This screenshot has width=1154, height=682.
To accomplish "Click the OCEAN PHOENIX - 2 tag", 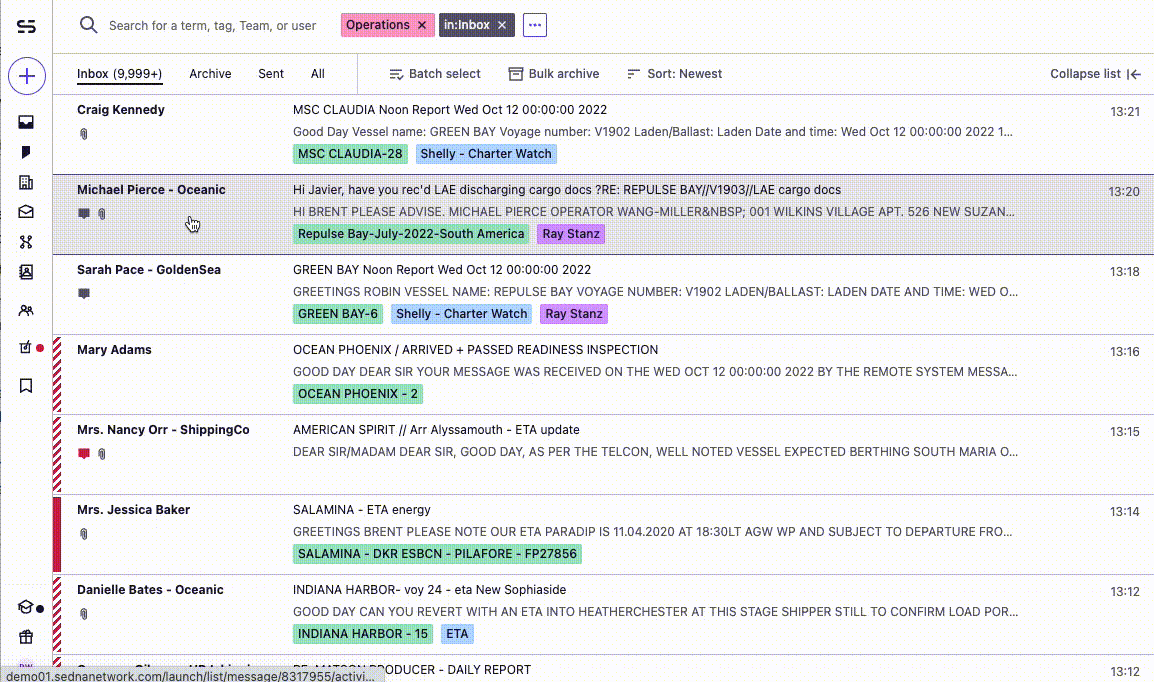I will pos(358,394).
